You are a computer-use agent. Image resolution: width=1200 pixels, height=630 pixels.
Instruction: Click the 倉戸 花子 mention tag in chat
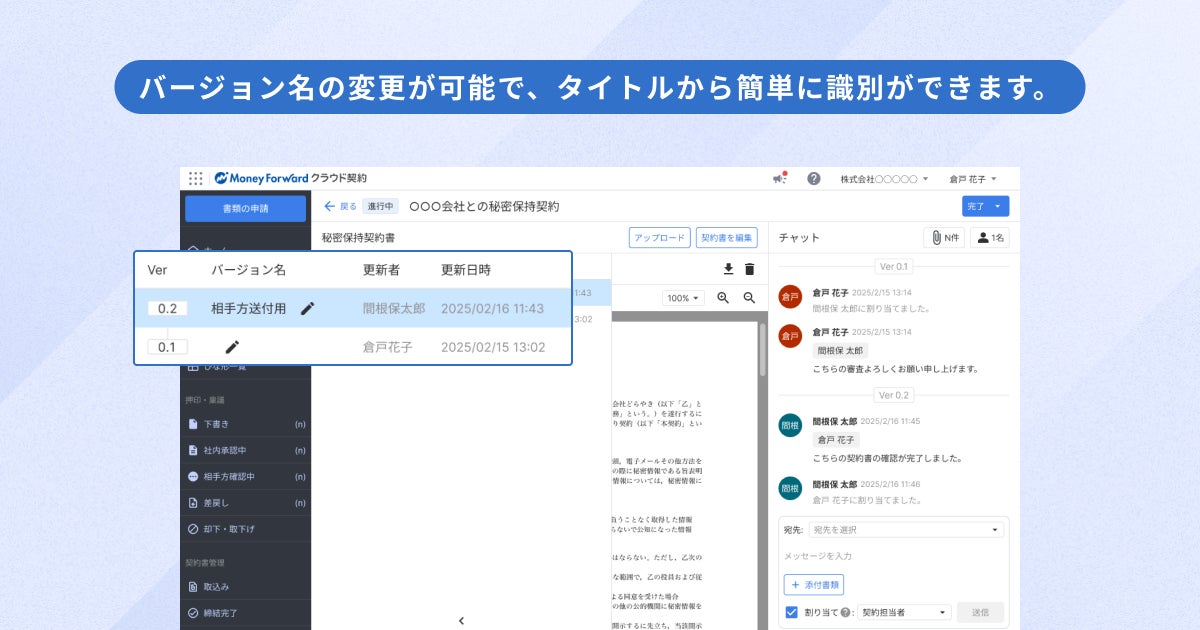coord(836,440)
